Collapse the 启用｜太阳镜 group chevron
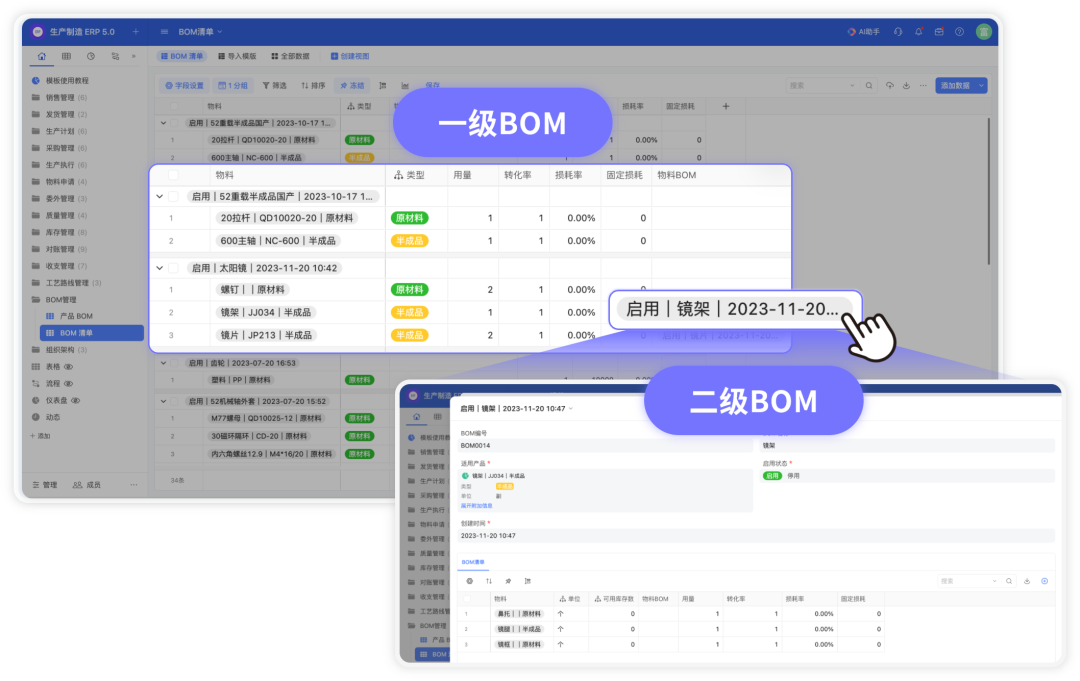The height and width of the screenshot is (681, 1080). tap(159, 268)
